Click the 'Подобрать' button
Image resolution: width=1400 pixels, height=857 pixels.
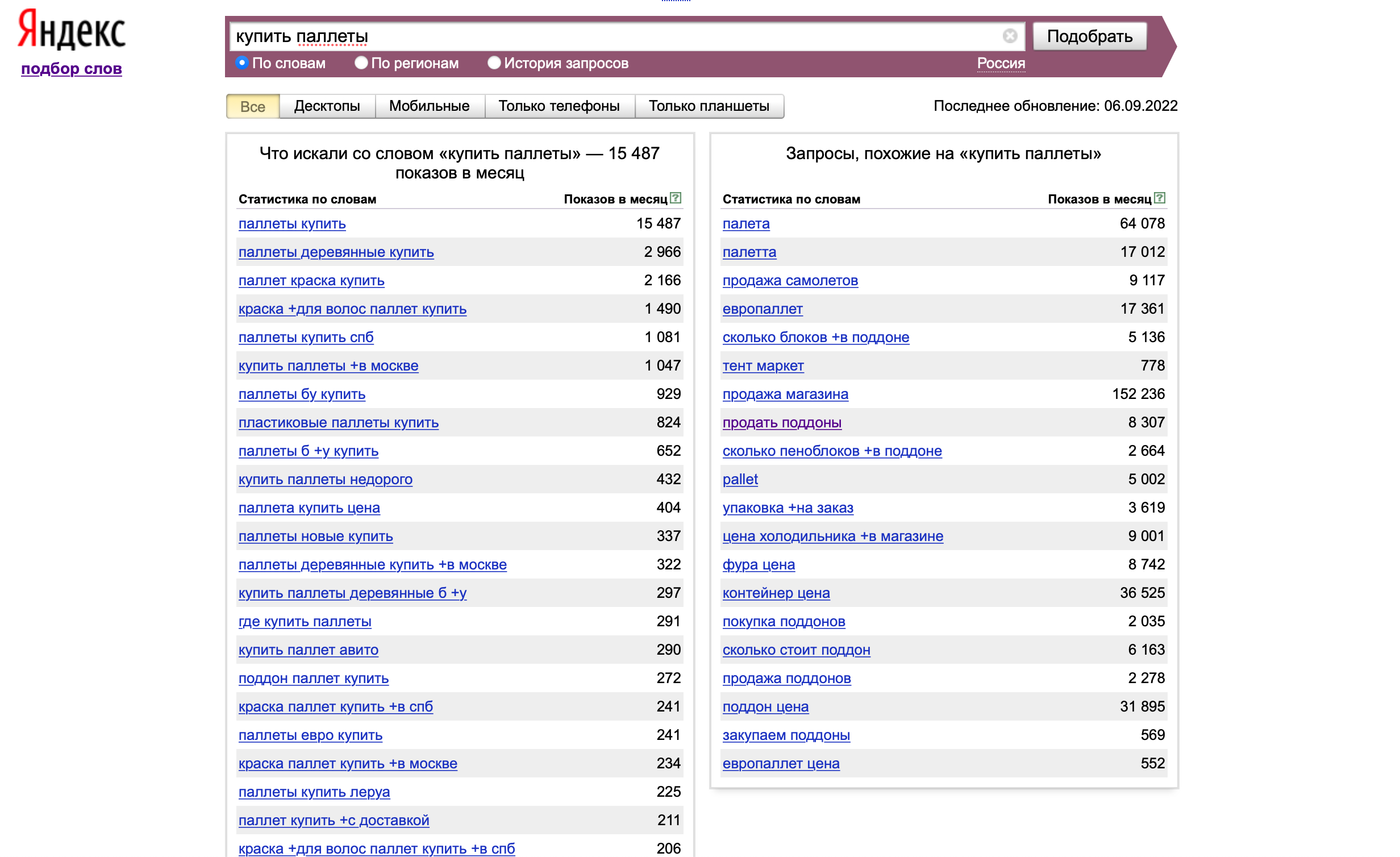tap(1090, 36)
